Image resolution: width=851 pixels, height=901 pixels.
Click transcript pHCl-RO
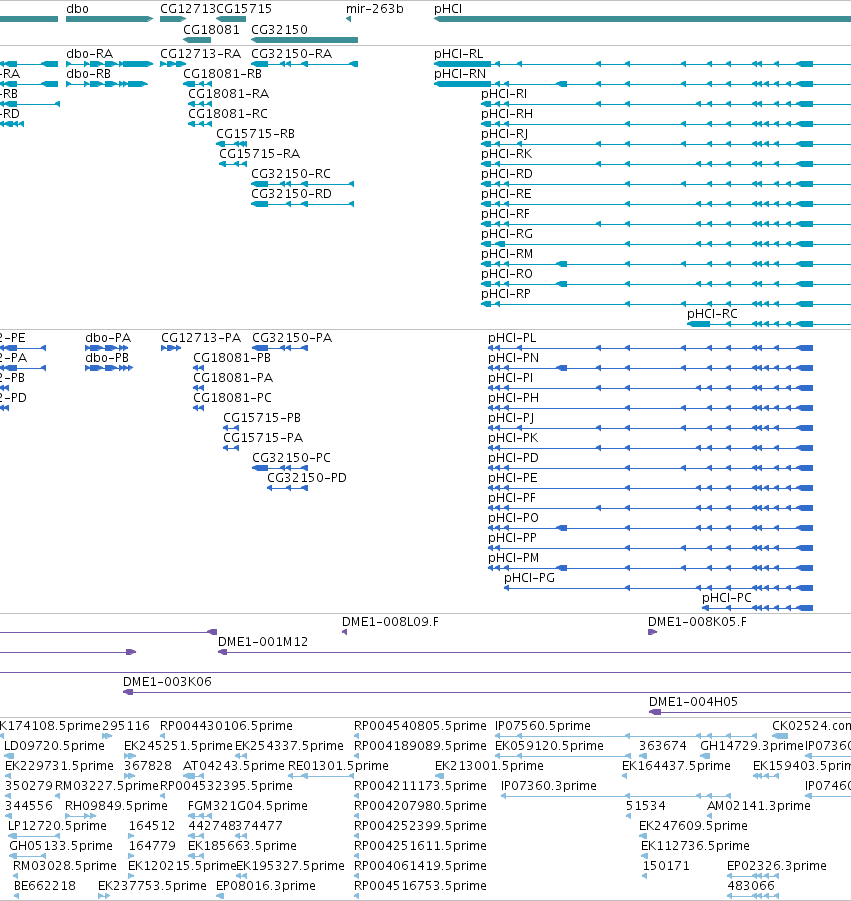[507, 274]
